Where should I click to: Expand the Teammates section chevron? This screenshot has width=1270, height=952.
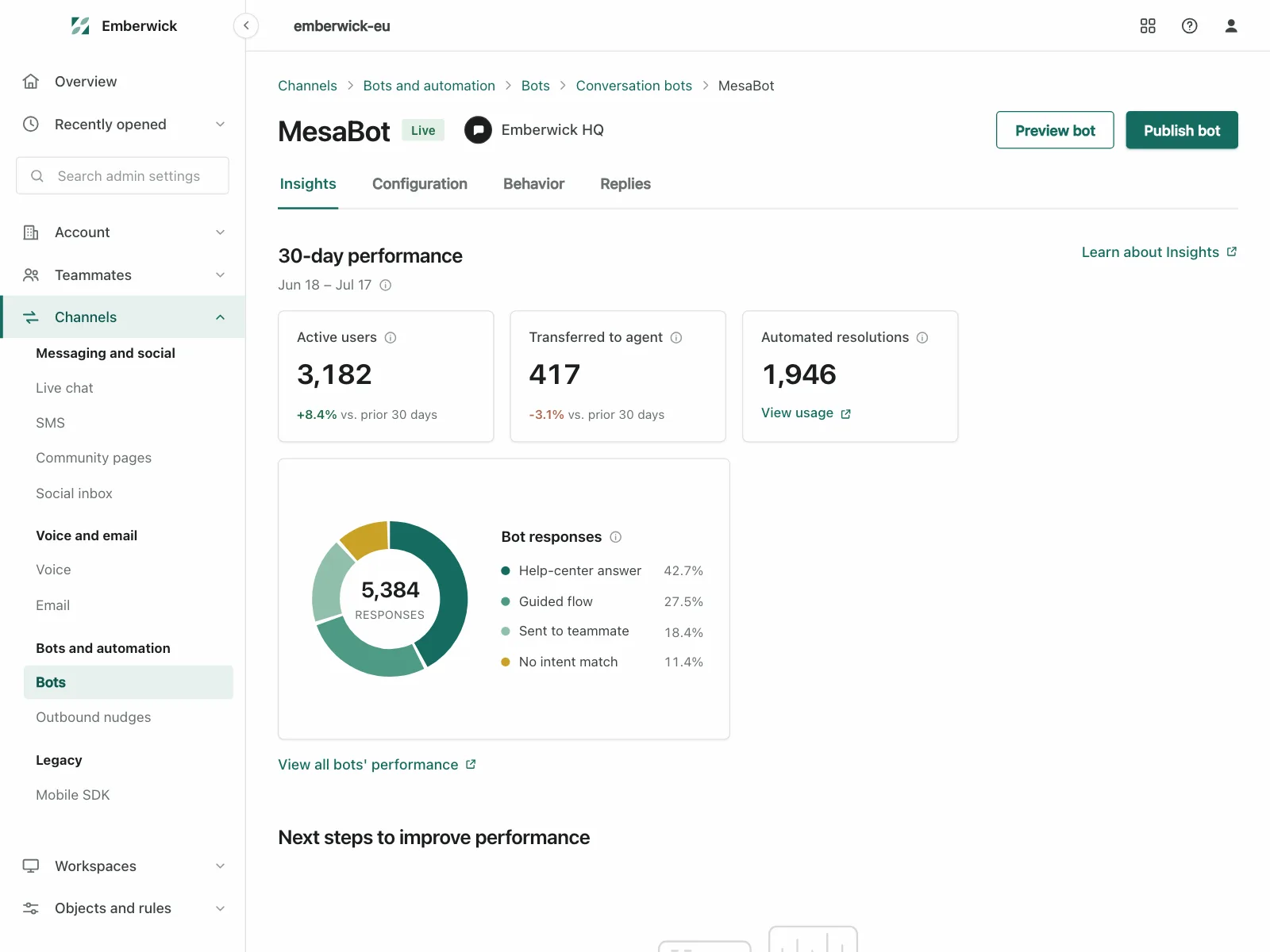click(221, 275)
